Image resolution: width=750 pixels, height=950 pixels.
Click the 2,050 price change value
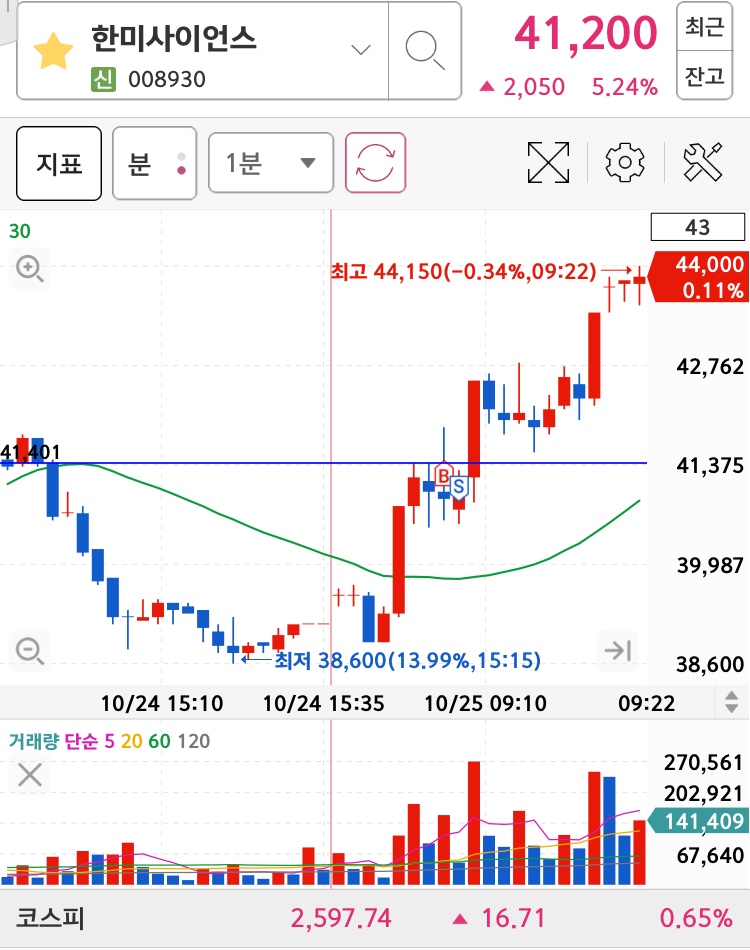point(534,87)
